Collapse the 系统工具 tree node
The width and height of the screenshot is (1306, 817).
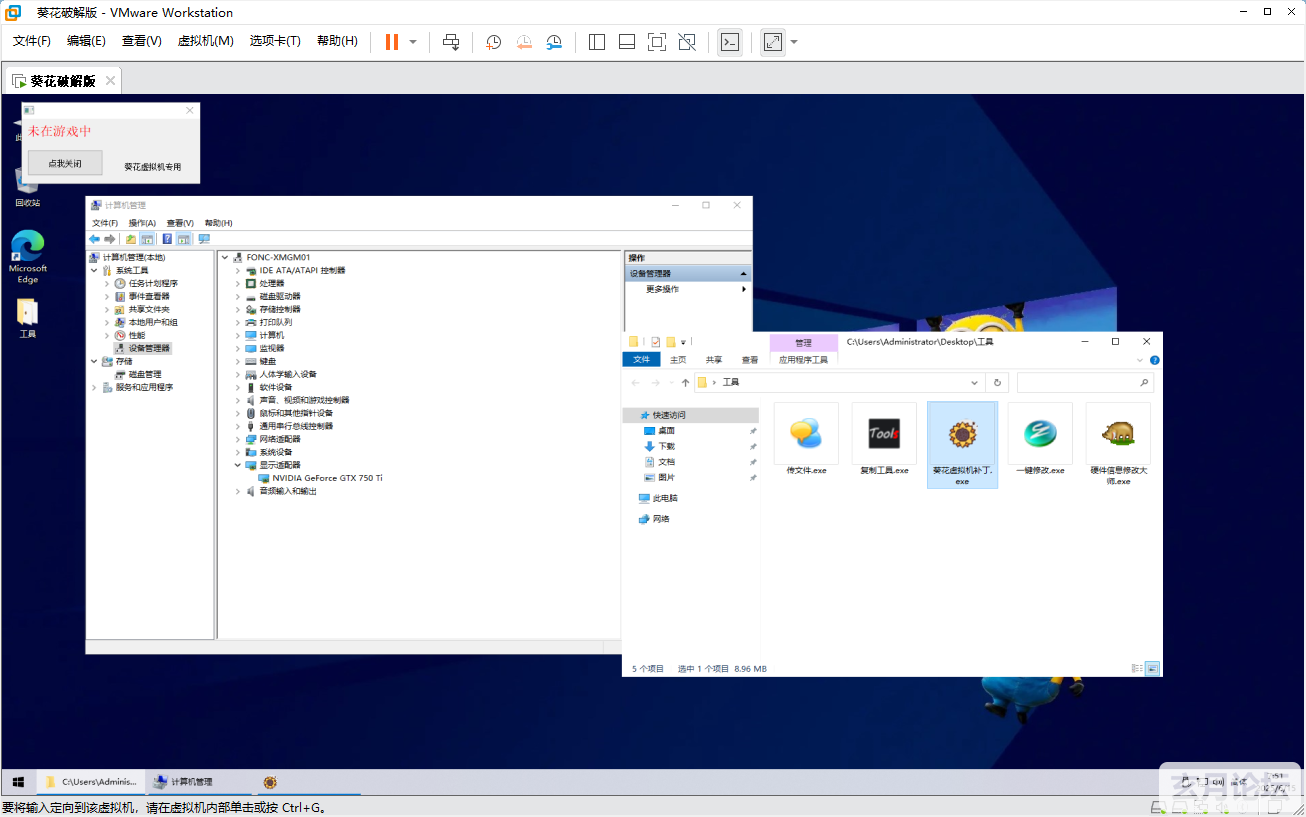94,270
